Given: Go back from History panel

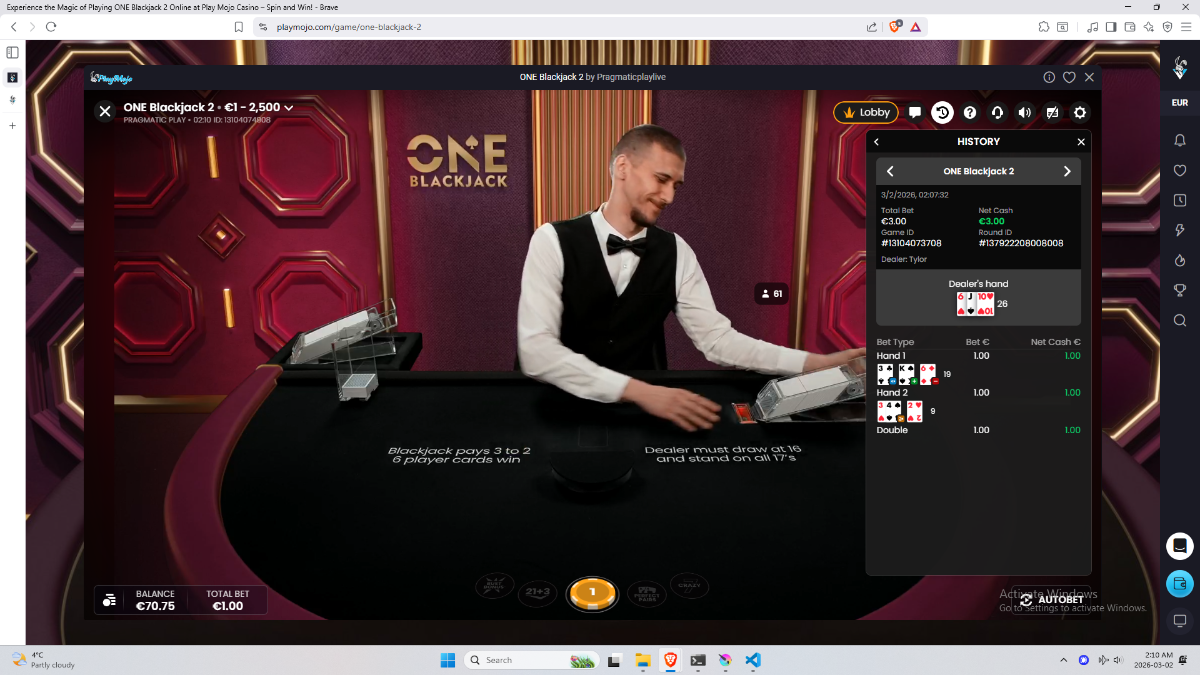Looking at the screenshot, I should click(x=877, y=142).
